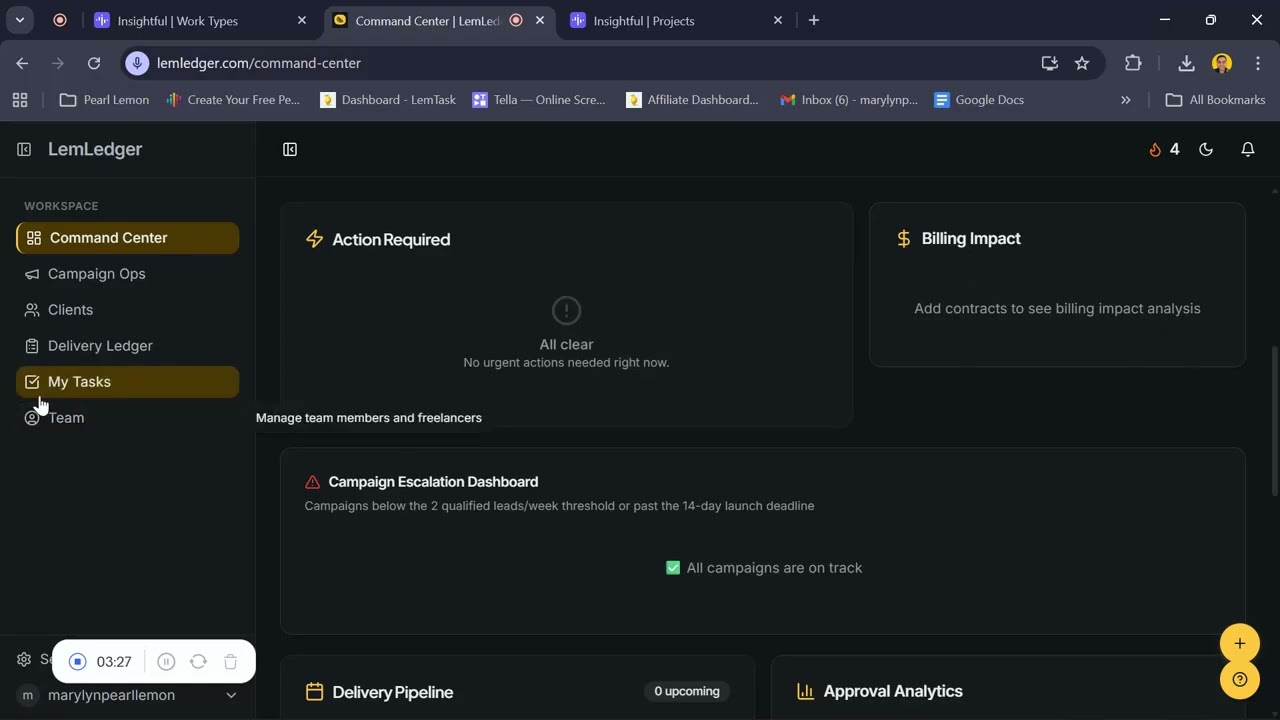This screenshot has height=720, width=1280.
Task: Open Tella Online Screen bookmark
Action: 539,100
